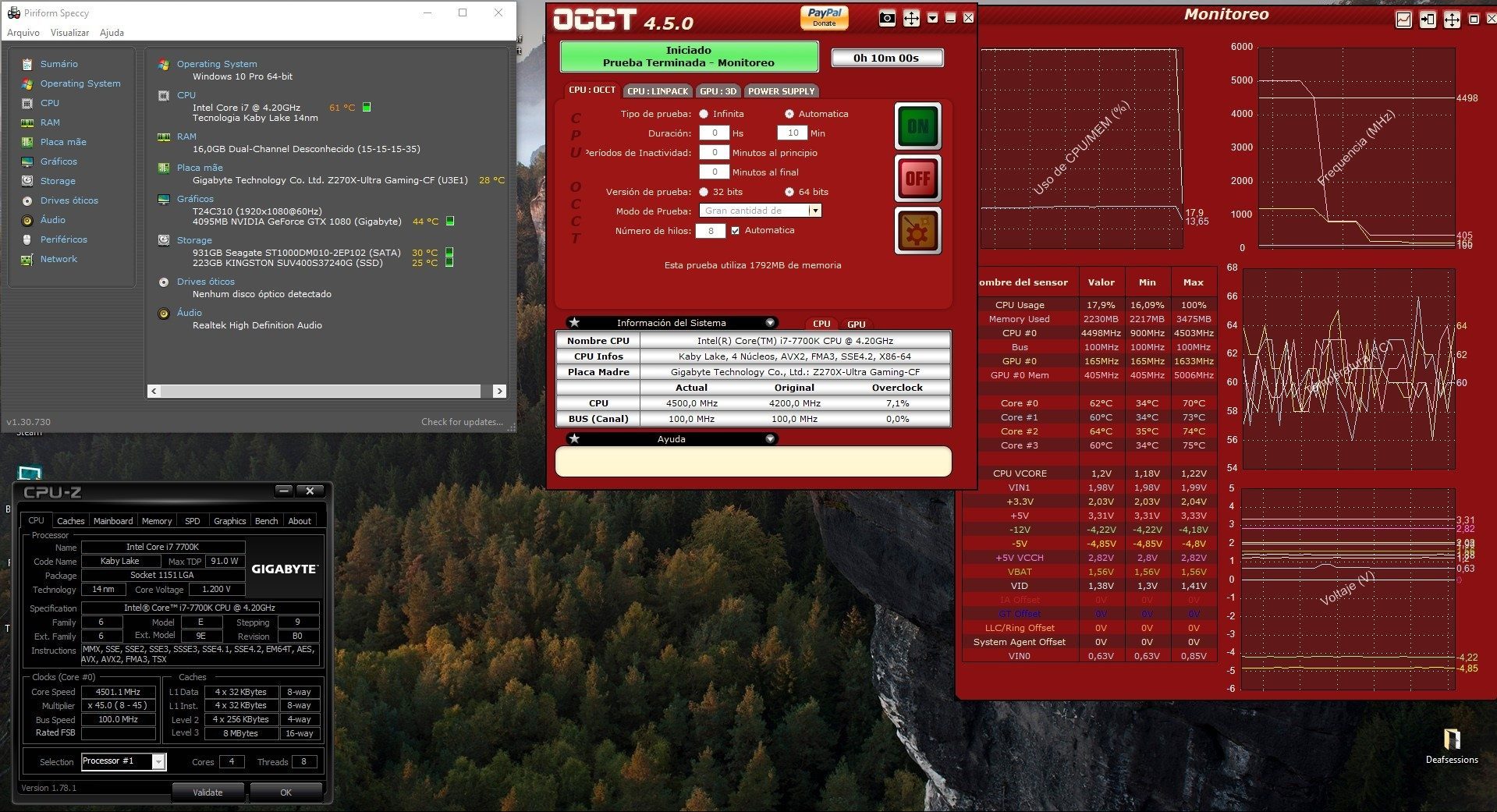This screenshot has width=1497, height=812.
Task: Open Operating System in Speccy sidebar
Action: [80, 83]
